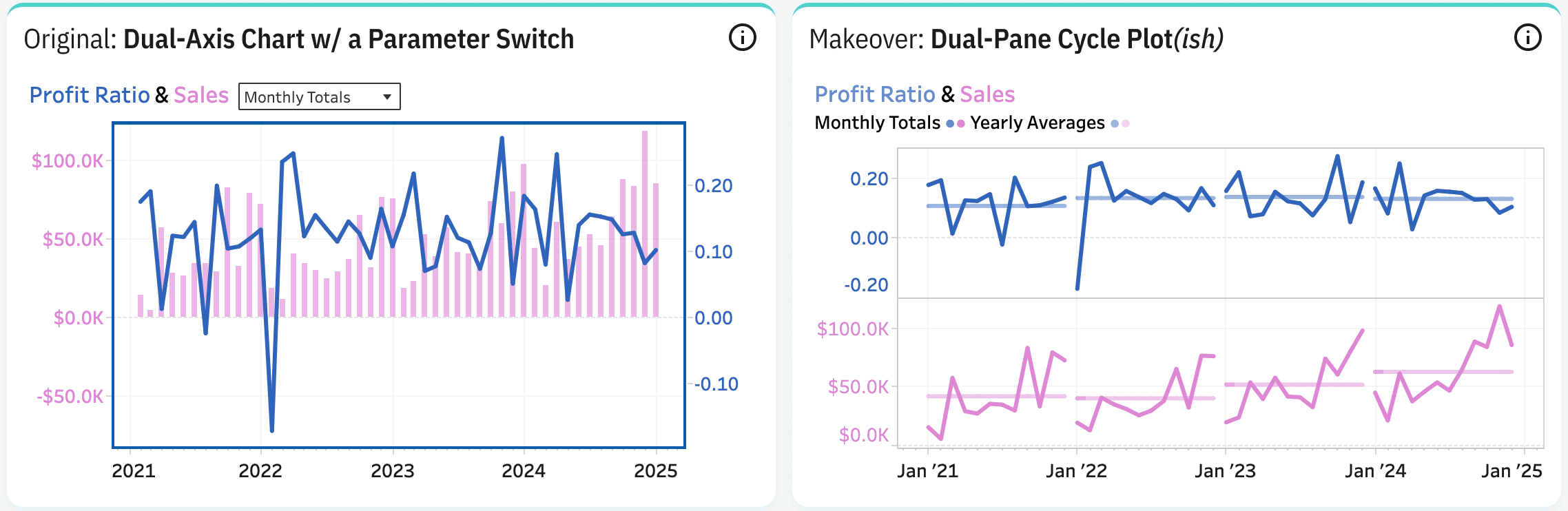Screen dimensions: 1568x511
Task: Click the info icon on the Original chart card
Action: [x=742, y=38]
